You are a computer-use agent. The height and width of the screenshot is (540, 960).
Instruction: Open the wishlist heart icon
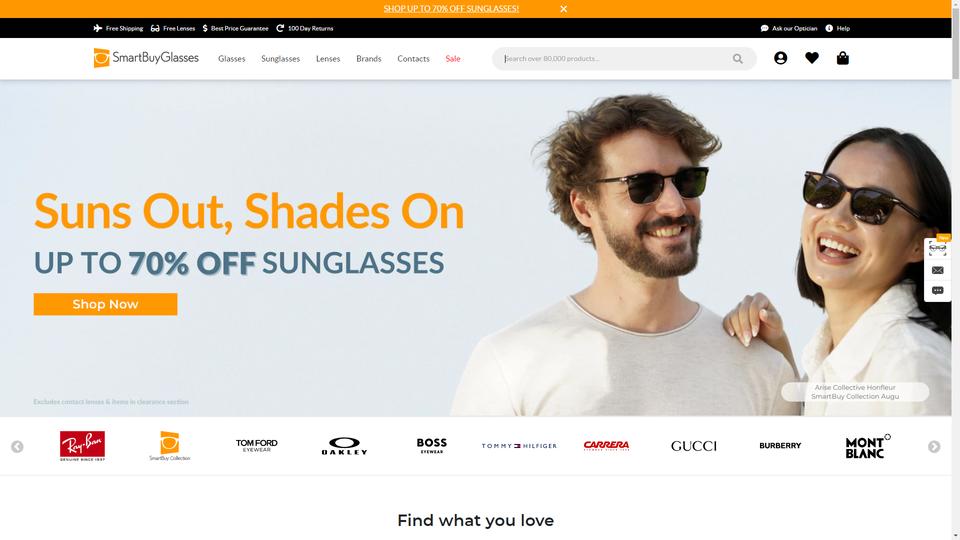(x=812, y=58)
